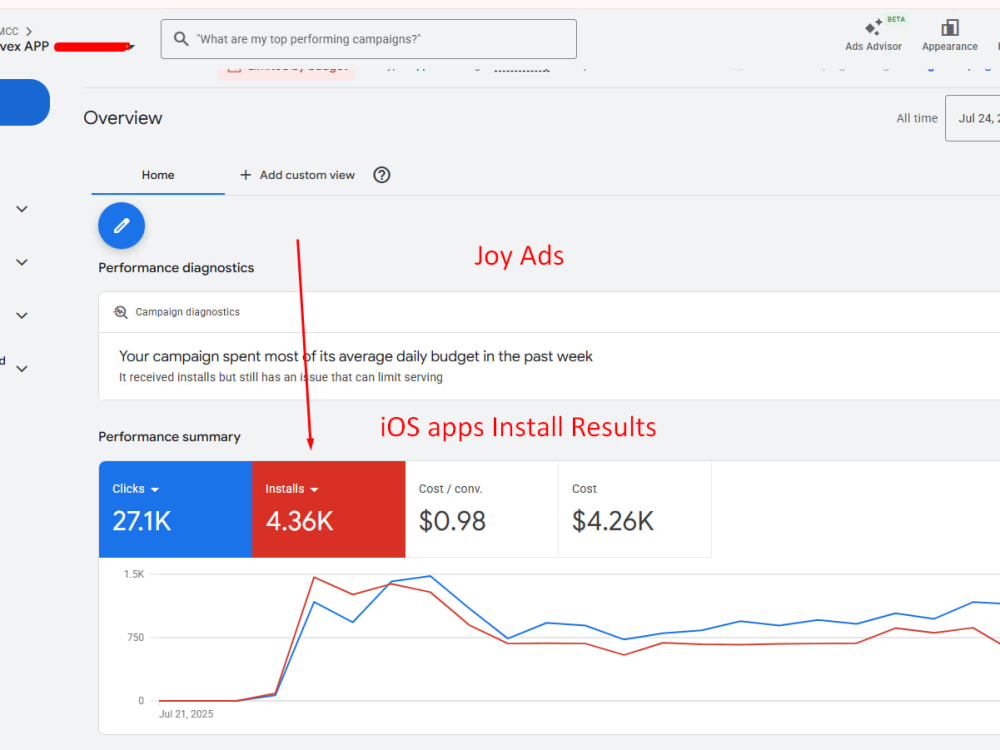Open the help question mark icon
The image size is (1000, 750).
click(381, 175)
